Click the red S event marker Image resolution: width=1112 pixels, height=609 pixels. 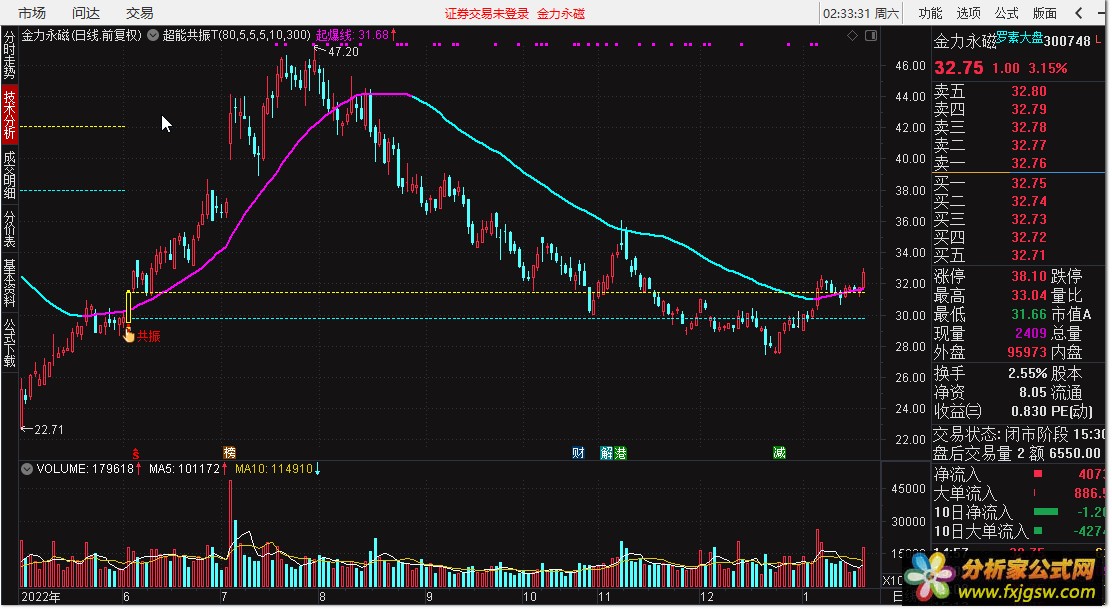(135, 453)
